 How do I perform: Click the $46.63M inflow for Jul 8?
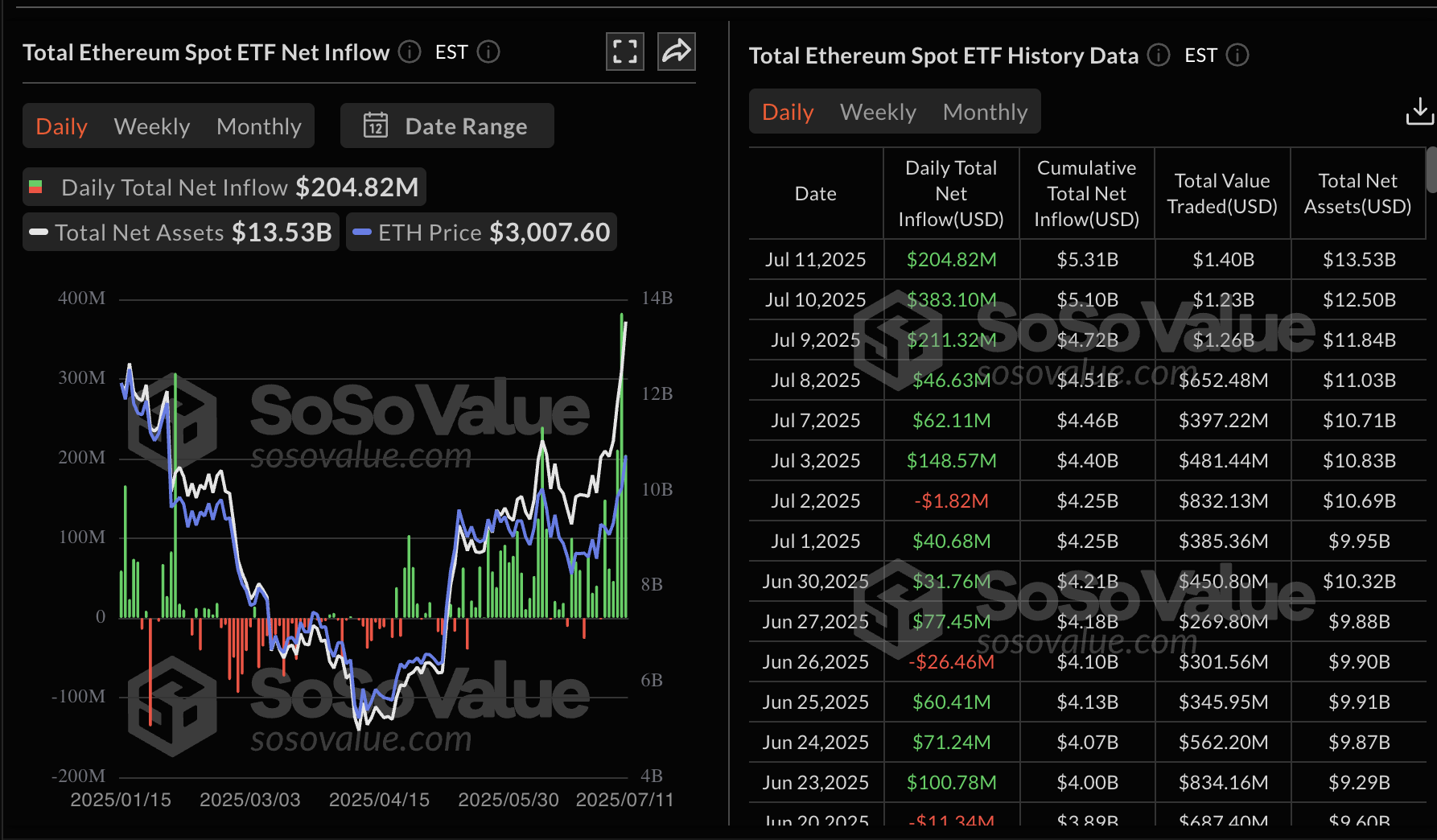pos(952,380)
